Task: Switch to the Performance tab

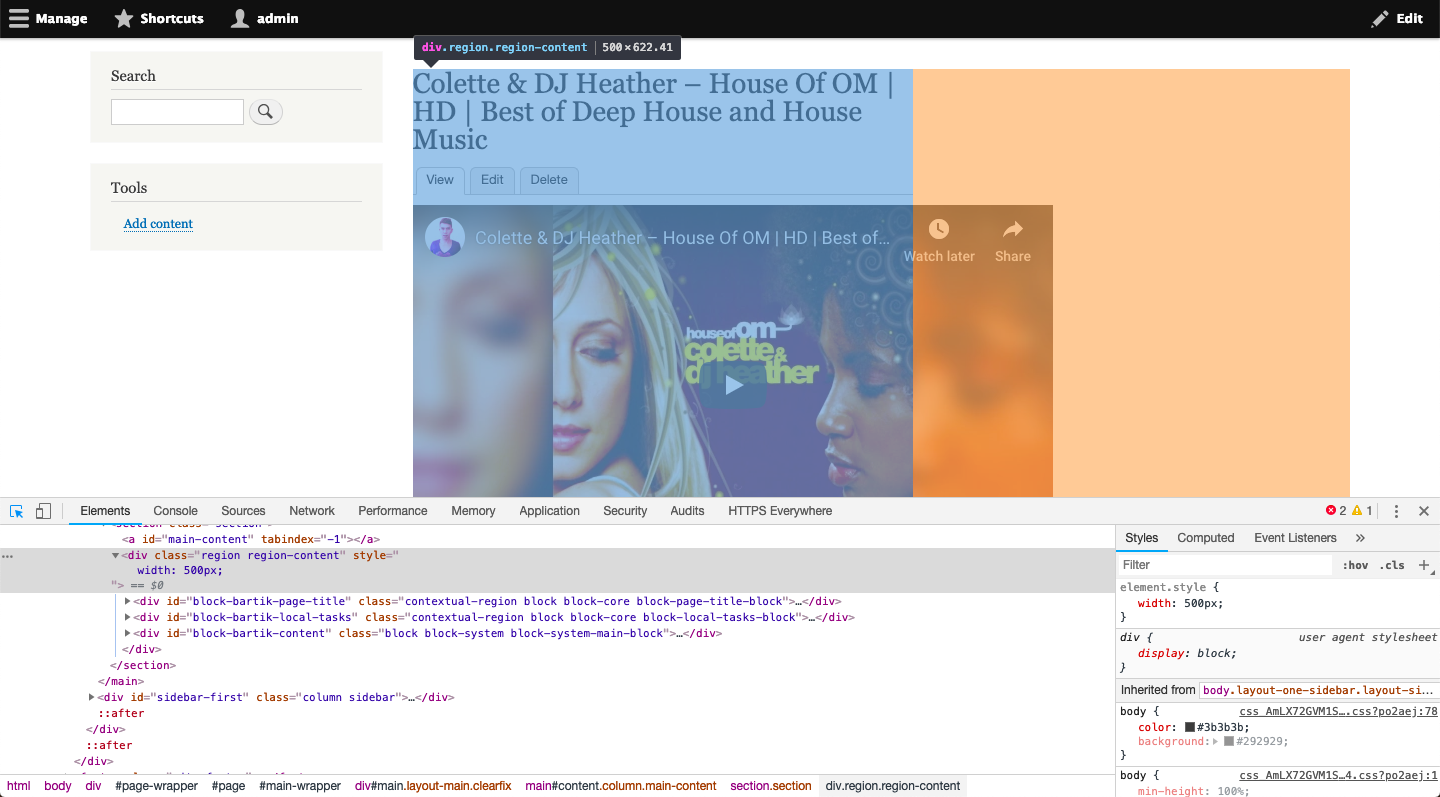Action: click(x=393, y=511)
